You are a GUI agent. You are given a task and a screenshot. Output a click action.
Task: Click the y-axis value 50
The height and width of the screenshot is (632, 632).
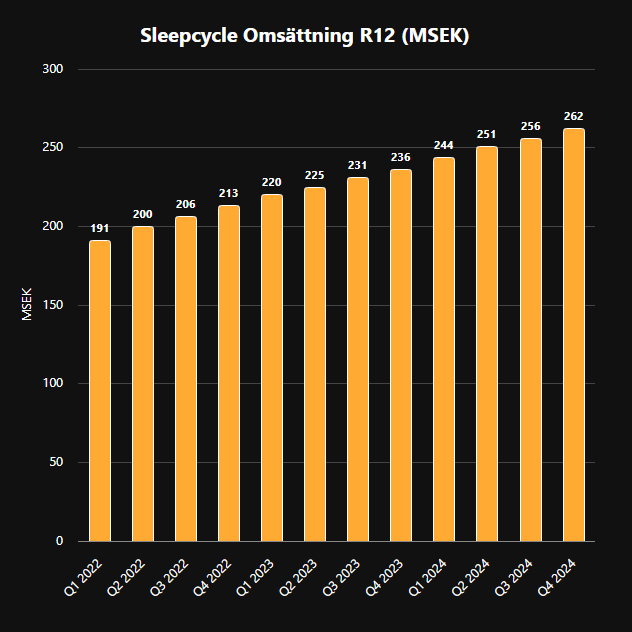(56, 462)
